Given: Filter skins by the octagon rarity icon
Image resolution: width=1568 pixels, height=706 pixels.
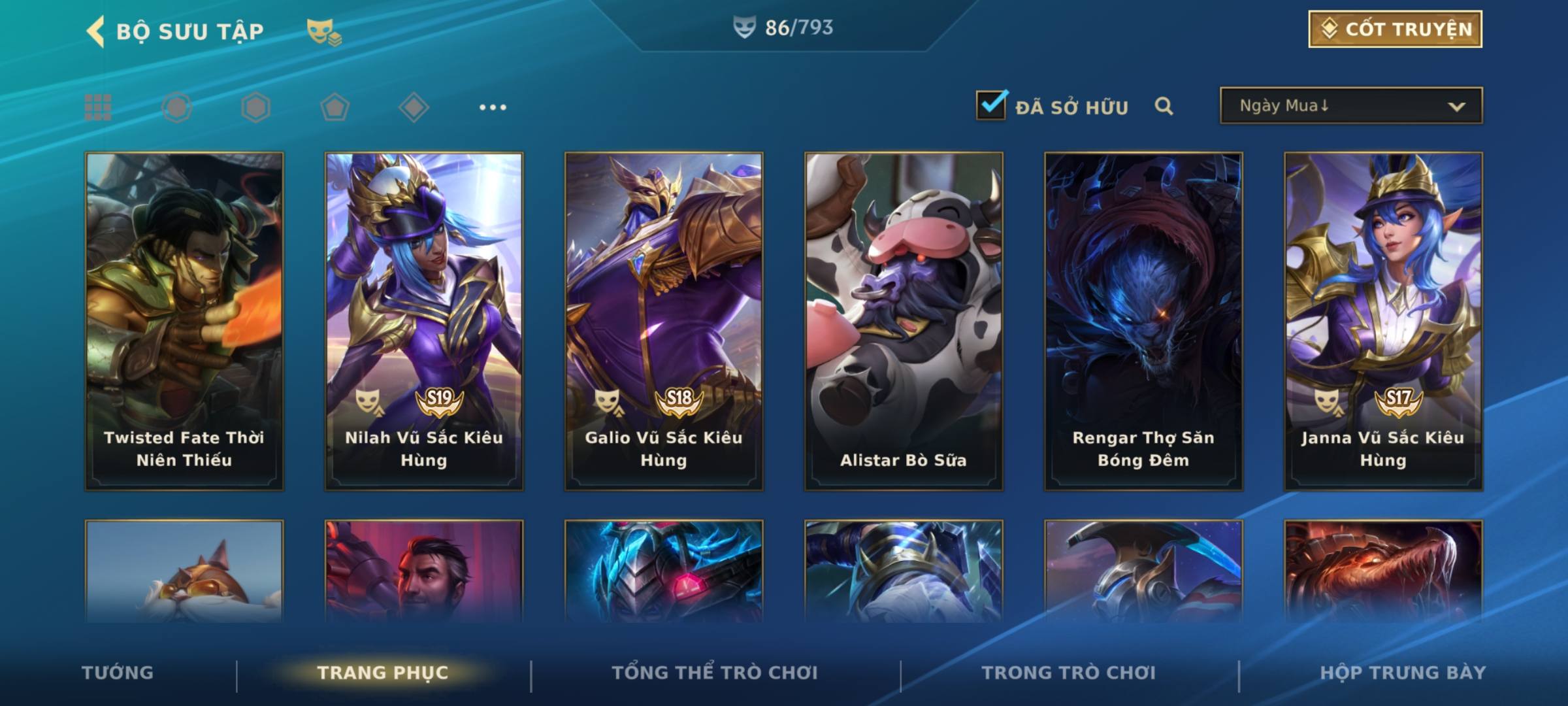Looking at the screenshot, I should click(177, 107).
